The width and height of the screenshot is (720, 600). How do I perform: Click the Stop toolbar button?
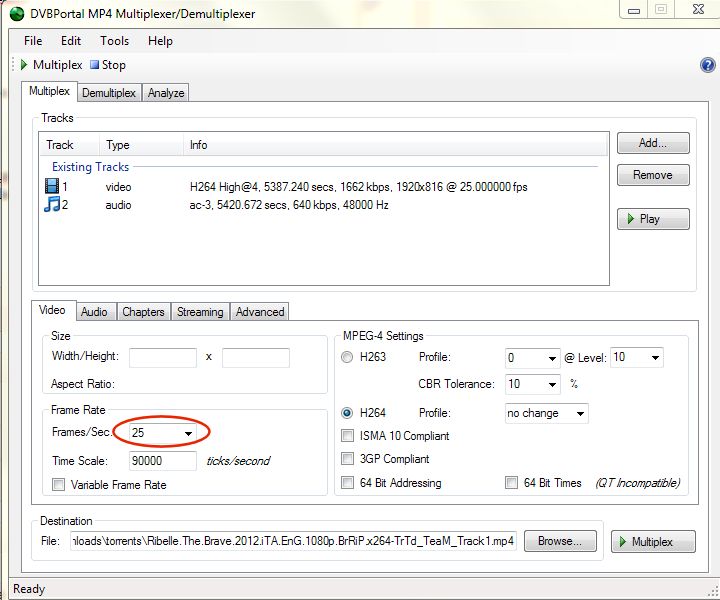point(108,65)
